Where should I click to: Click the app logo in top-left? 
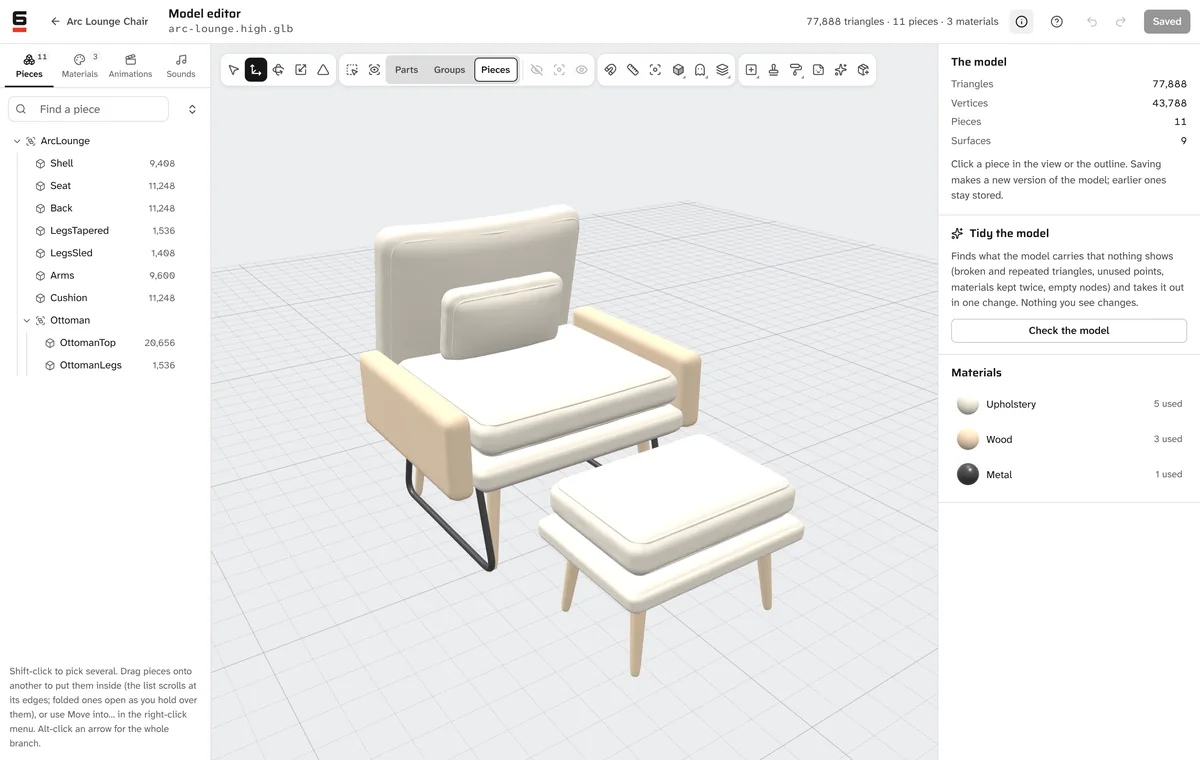20,21
